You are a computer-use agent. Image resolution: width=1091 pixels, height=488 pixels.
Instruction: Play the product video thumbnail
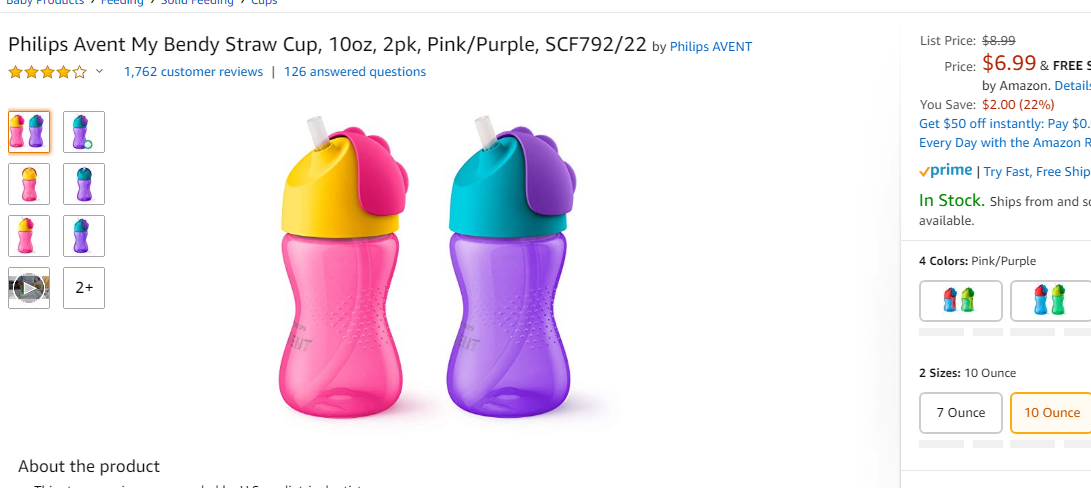29,288
